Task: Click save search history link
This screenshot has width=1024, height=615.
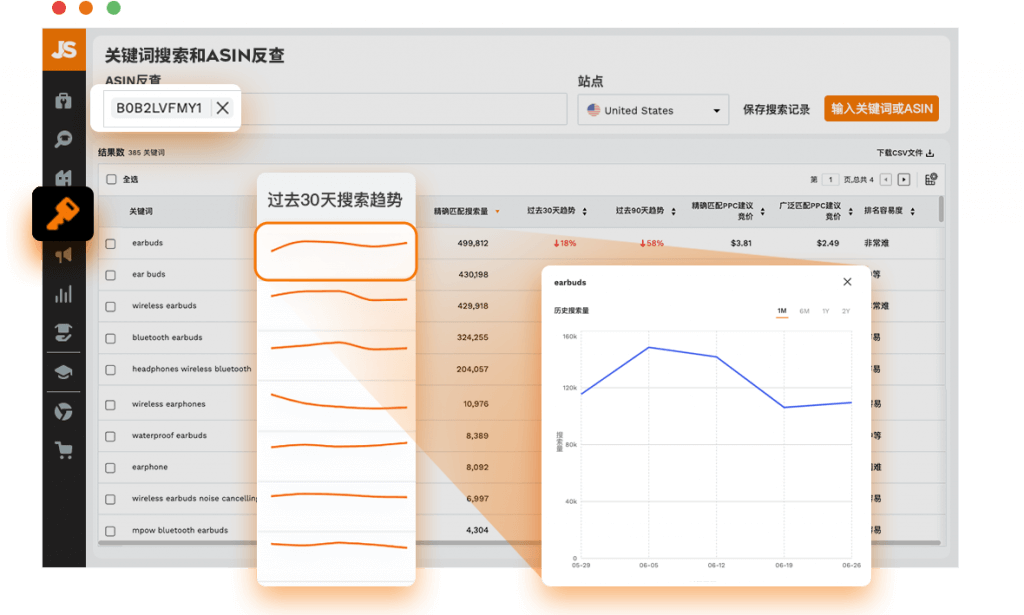Action: coord(776,110)
